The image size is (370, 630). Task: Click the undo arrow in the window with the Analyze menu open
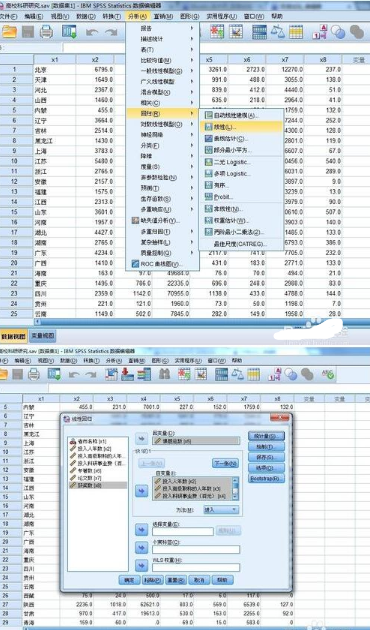[92, 33]
